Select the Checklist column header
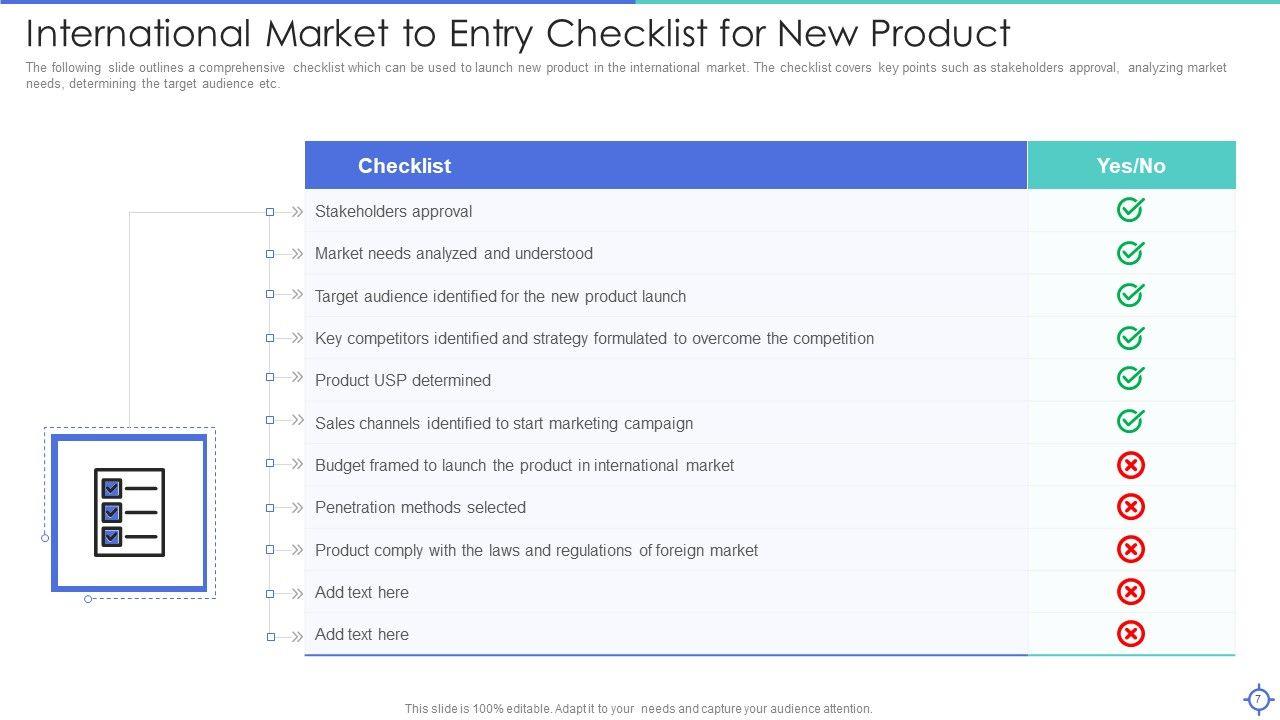Viewport: 1280px width, 720px height. tap(404, 166)
